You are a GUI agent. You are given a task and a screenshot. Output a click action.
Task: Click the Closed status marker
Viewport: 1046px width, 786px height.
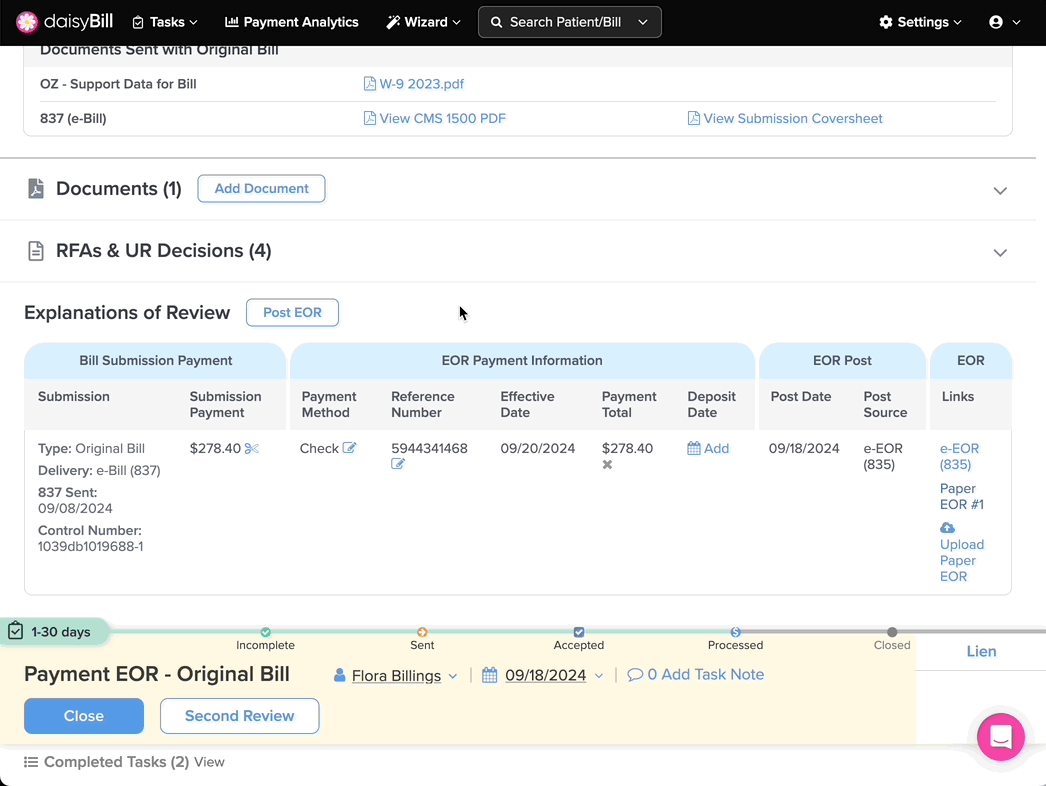pos(892,632)
